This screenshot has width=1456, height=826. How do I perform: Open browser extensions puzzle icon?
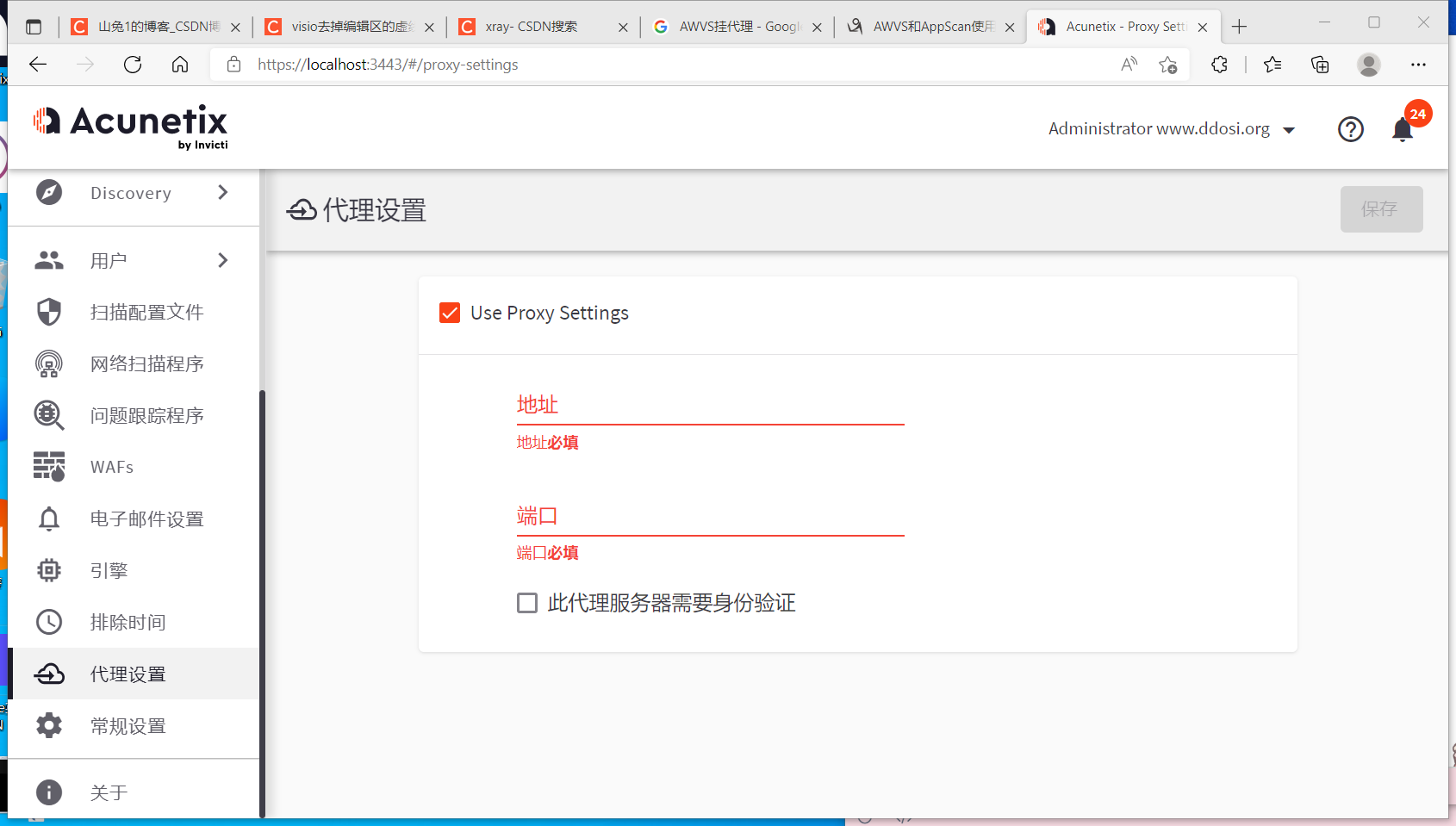pyautogui.click(x=1219, y=65)
